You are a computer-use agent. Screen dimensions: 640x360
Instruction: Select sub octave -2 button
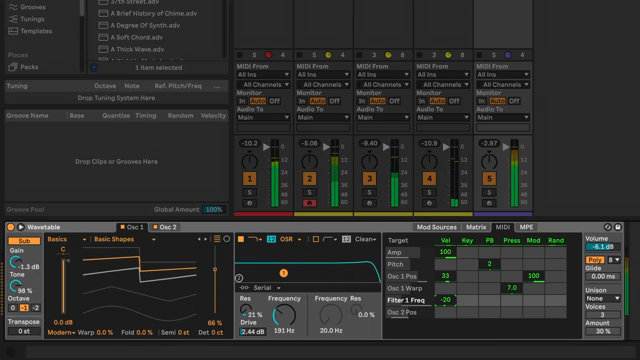point(36,308)
